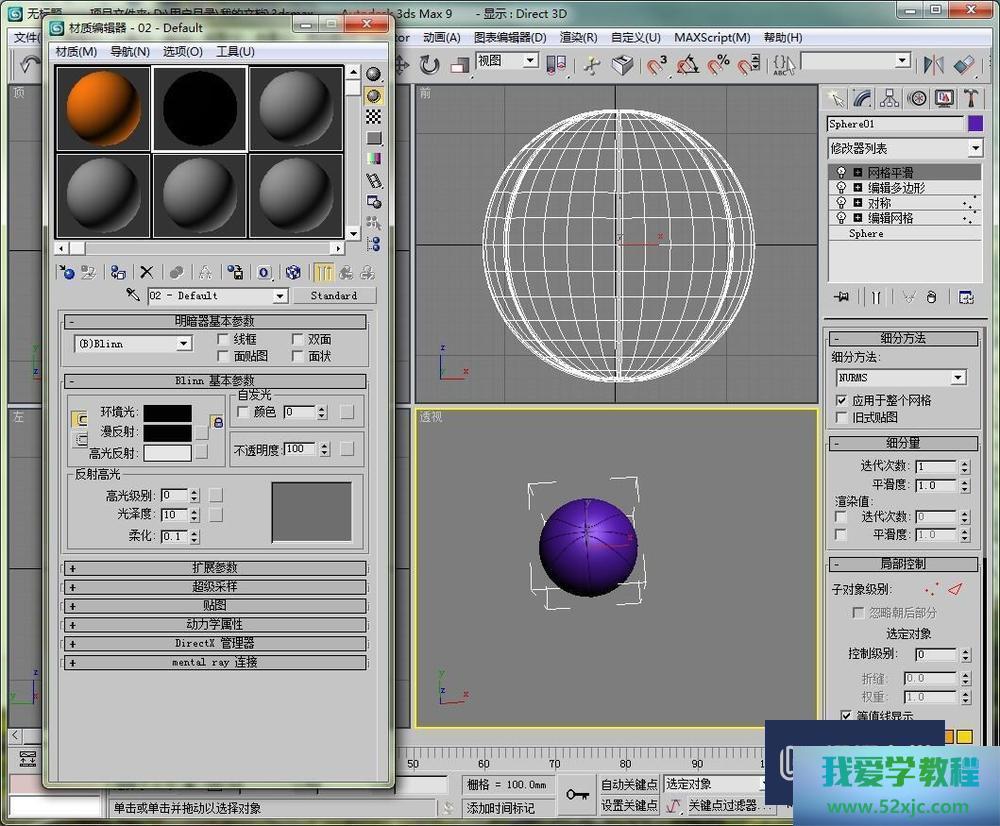This screenshot has width=1000, height=826.
Task: Click the 自动关键点 button
Action: click(629, 784)
